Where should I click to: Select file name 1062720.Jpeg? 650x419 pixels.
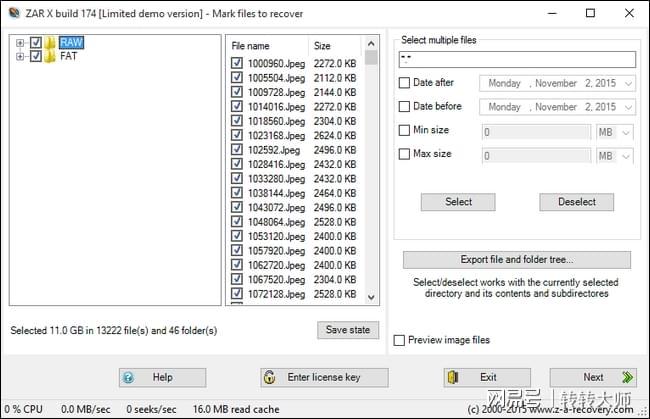(x=276, y=265)
